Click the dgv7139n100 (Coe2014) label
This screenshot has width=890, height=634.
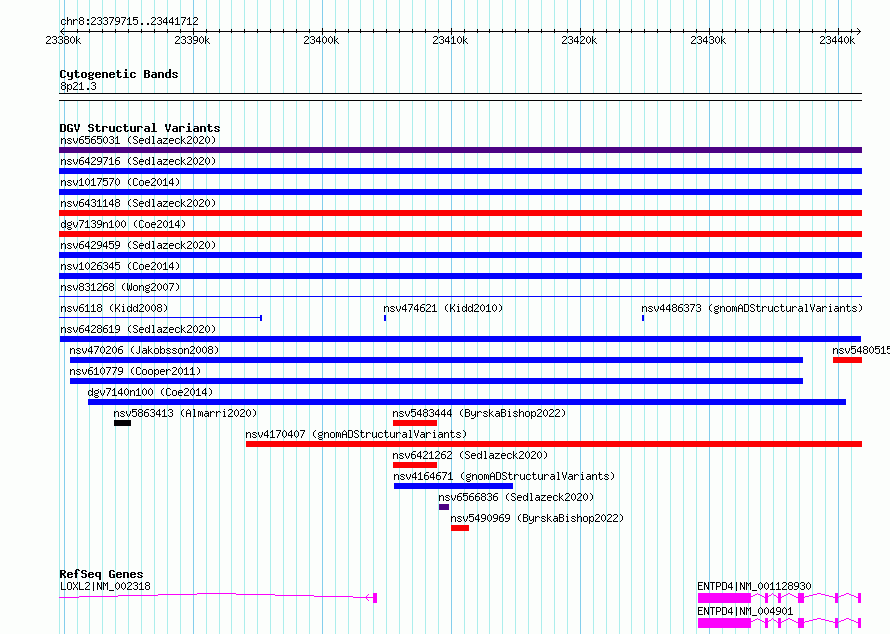pos(123,224)
